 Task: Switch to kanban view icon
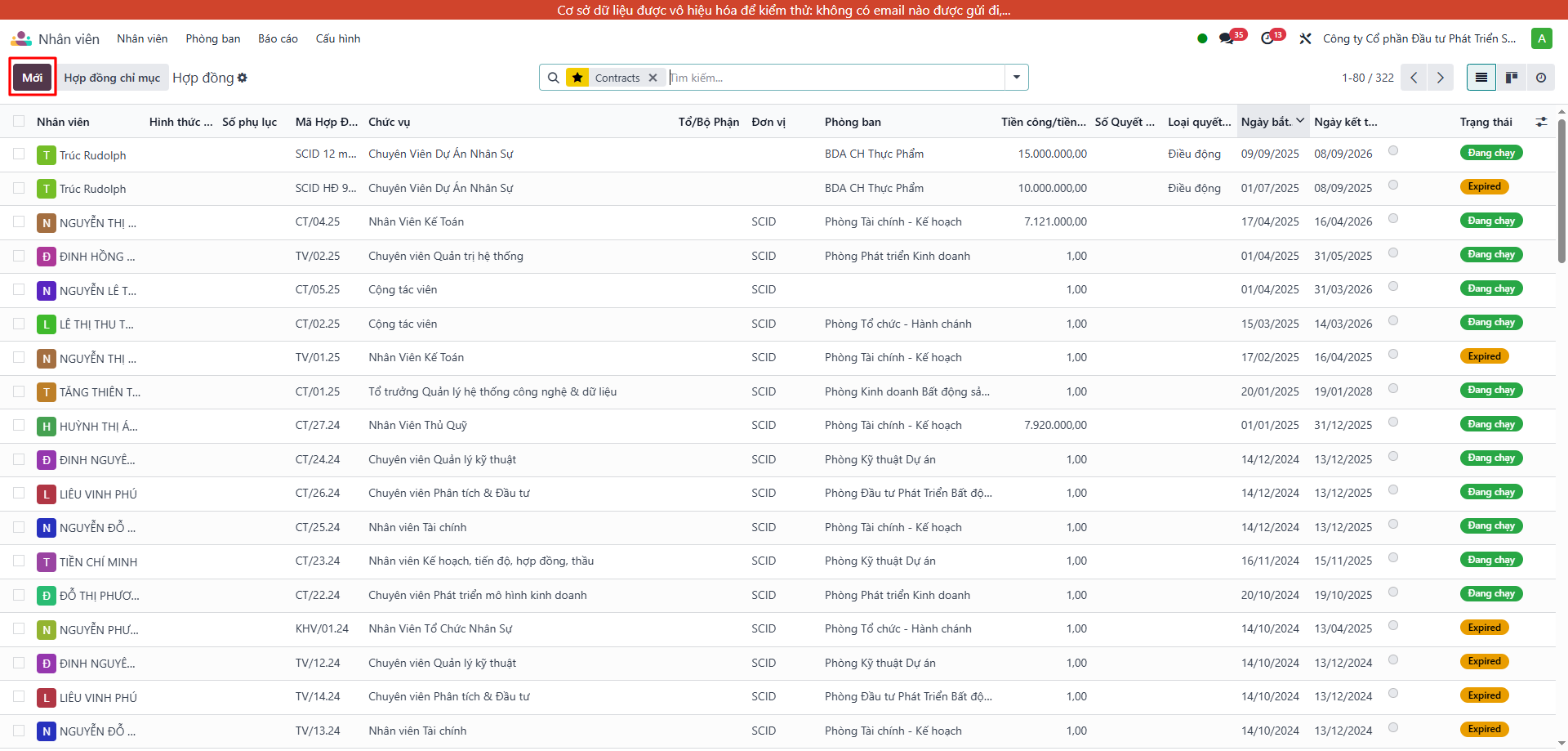coord(1511,78)
